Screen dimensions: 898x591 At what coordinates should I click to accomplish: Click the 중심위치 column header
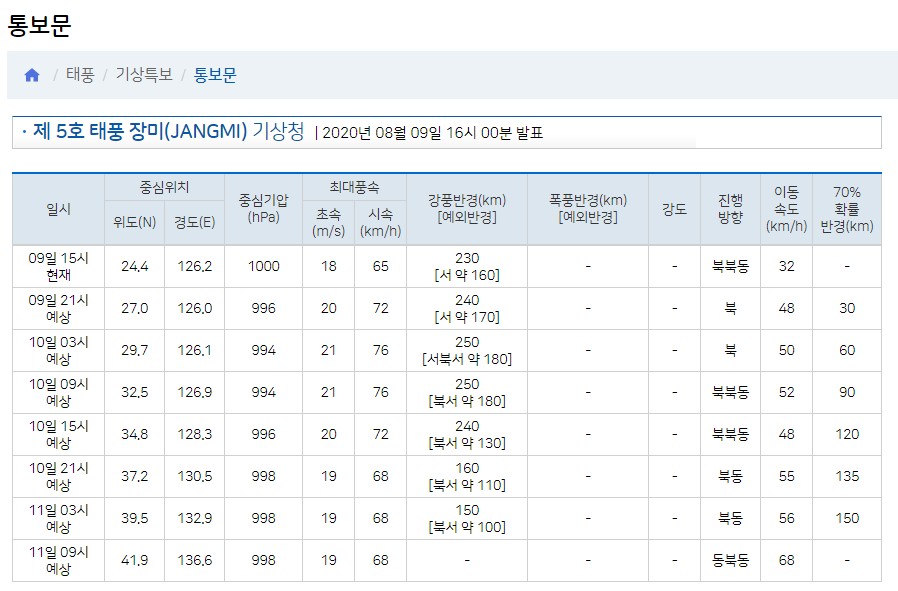(164, 187)
